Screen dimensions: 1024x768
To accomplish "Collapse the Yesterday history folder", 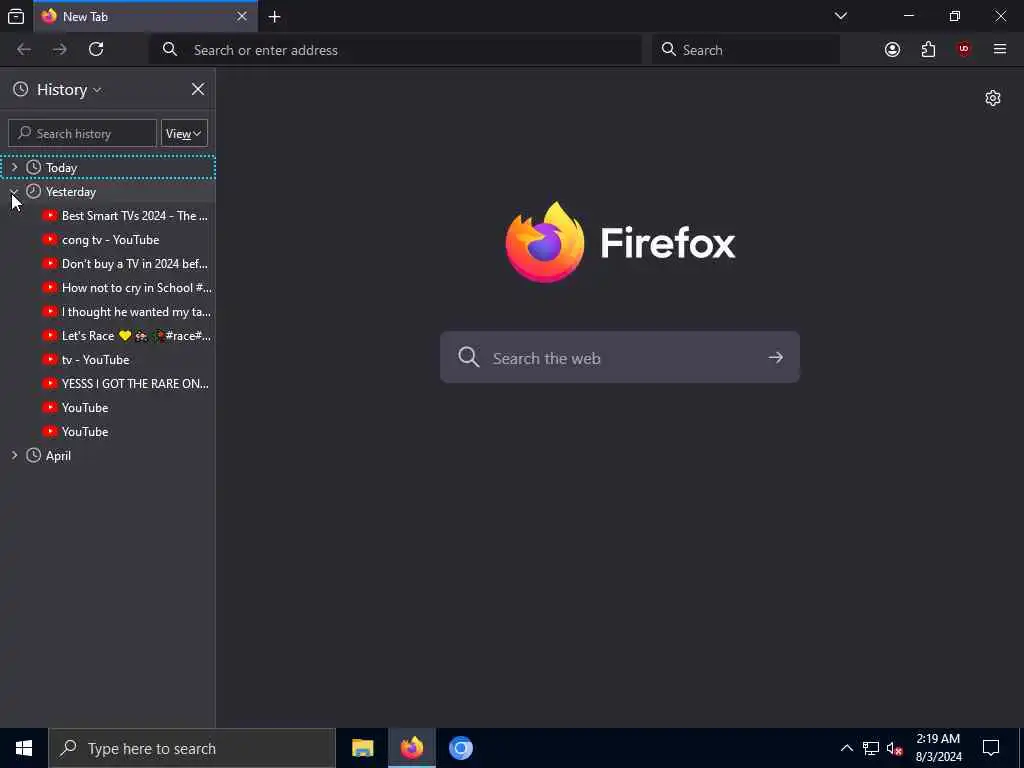I will click(x=14, y=192).
